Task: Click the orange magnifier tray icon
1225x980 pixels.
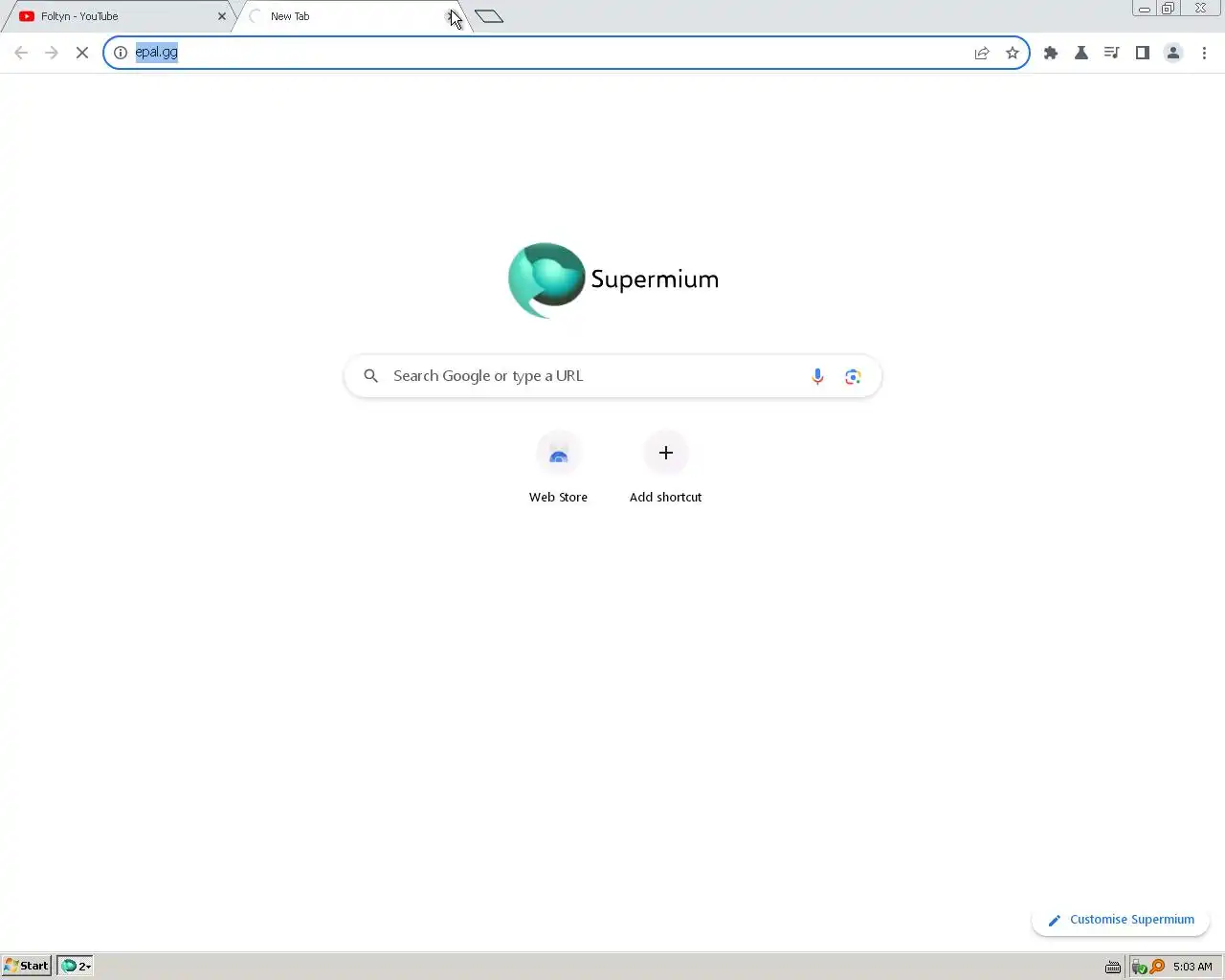Action: 1157,967
